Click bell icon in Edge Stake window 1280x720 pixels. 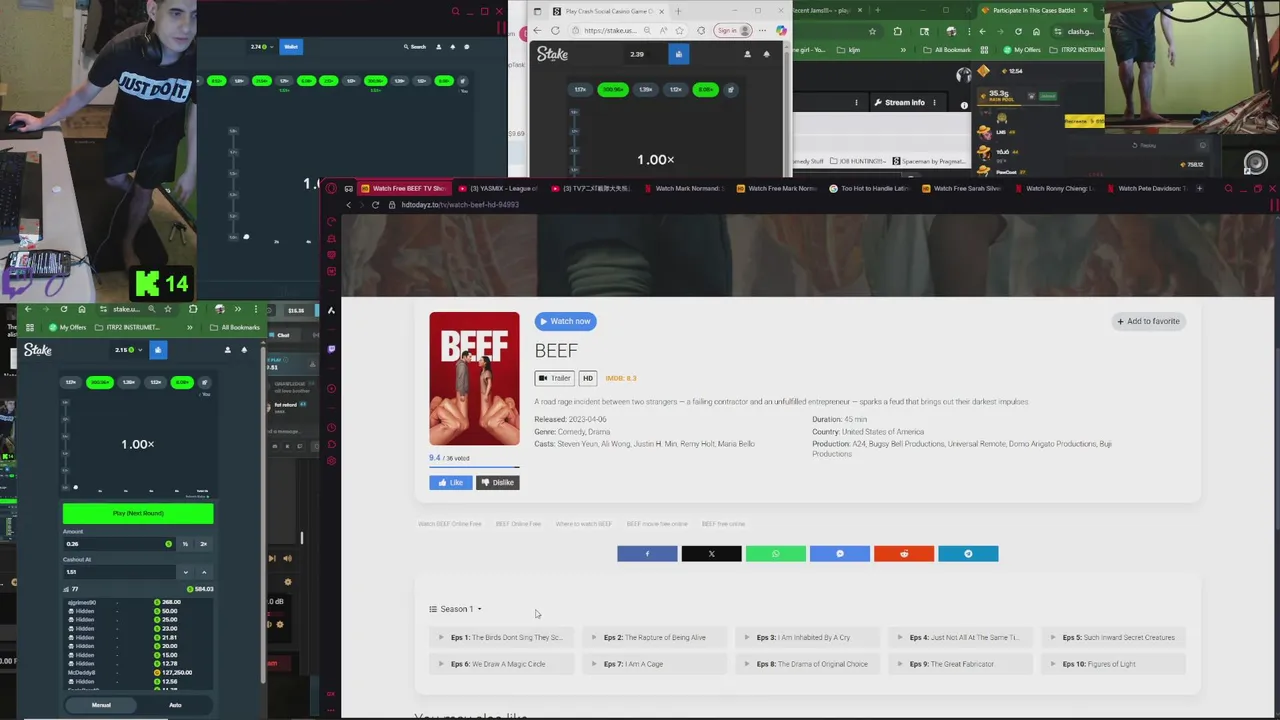coord(767,54)
